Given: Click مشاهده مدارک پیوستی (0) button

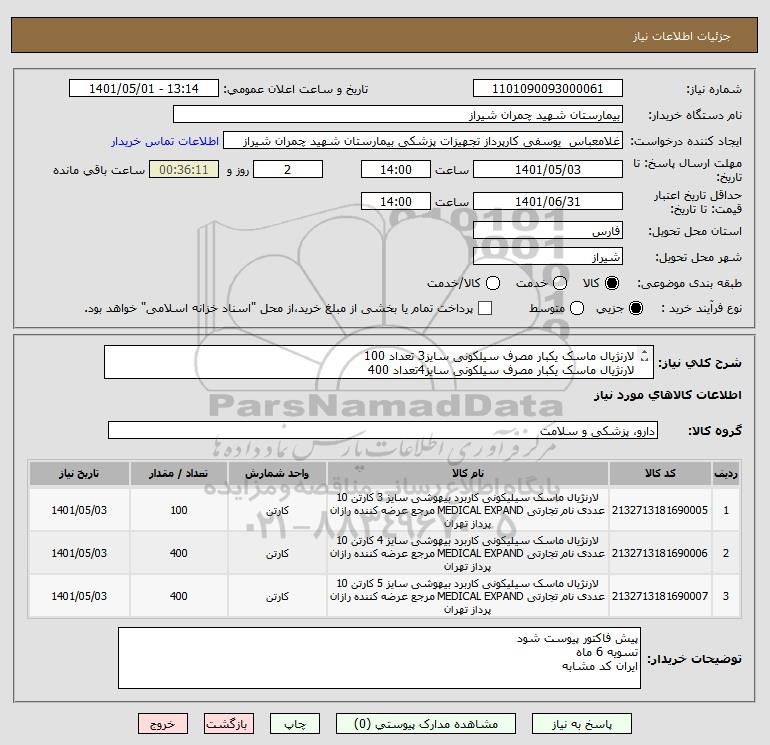Looking at the screenshot, I should coord(426,724).
